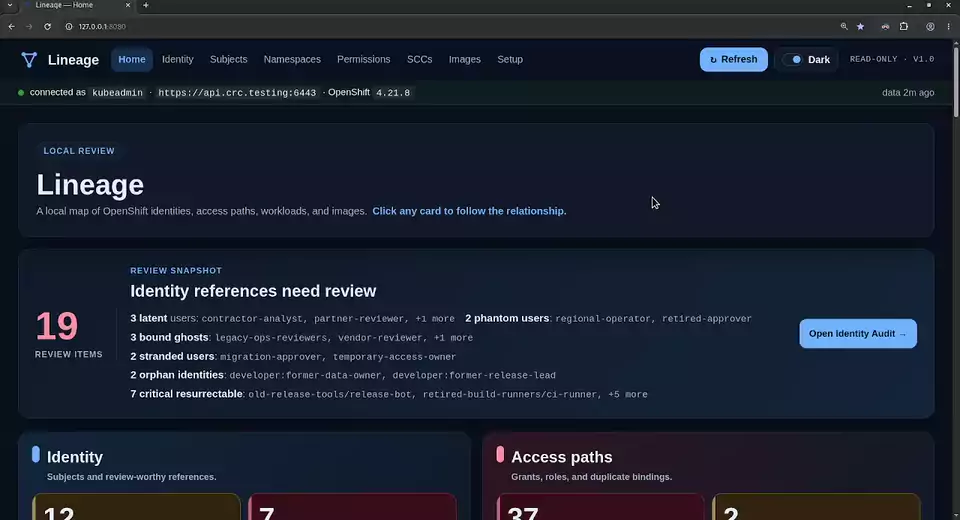Click the Access paths section heading
This screenshot has height=520, width=960.
click(x=561, y=457)
